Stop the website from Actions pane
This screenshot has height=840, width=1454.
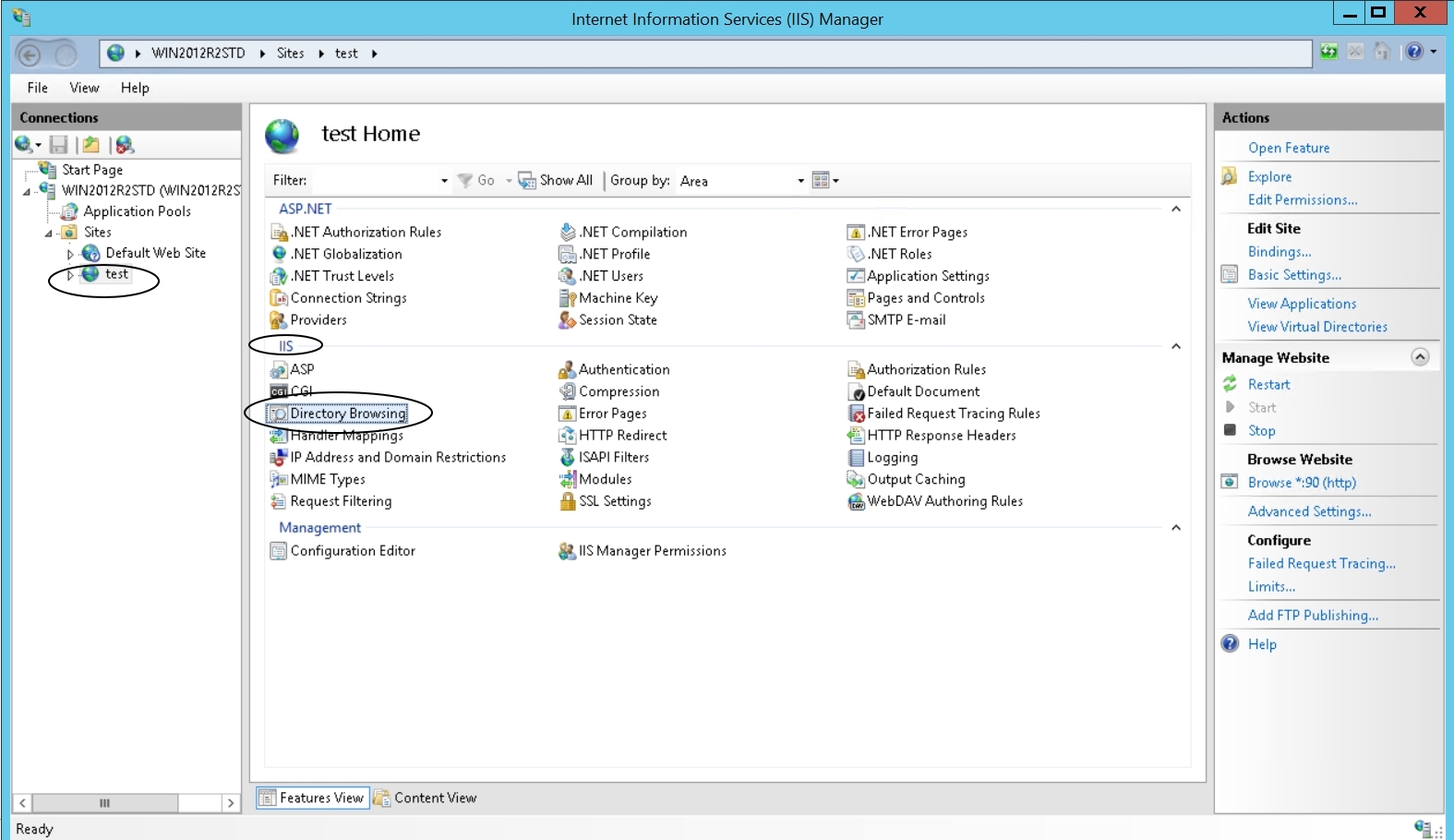click(x=1261, y=430)
